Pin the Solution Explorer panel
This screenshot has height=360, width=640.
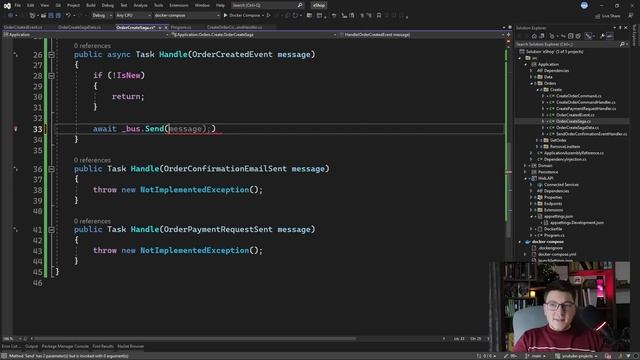tap(620, 28)
